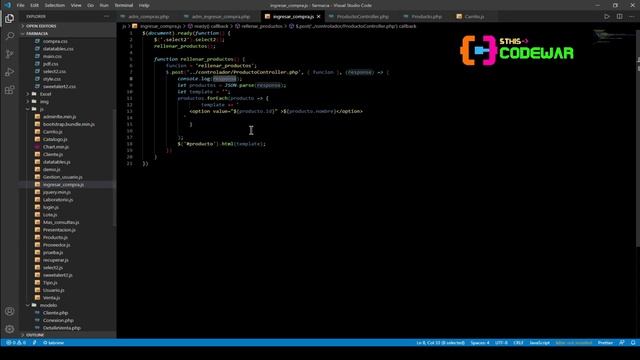Screen dimensions: 640x360
Task: Open Chart.min.js in the file tree
Action: coord(56,147)
